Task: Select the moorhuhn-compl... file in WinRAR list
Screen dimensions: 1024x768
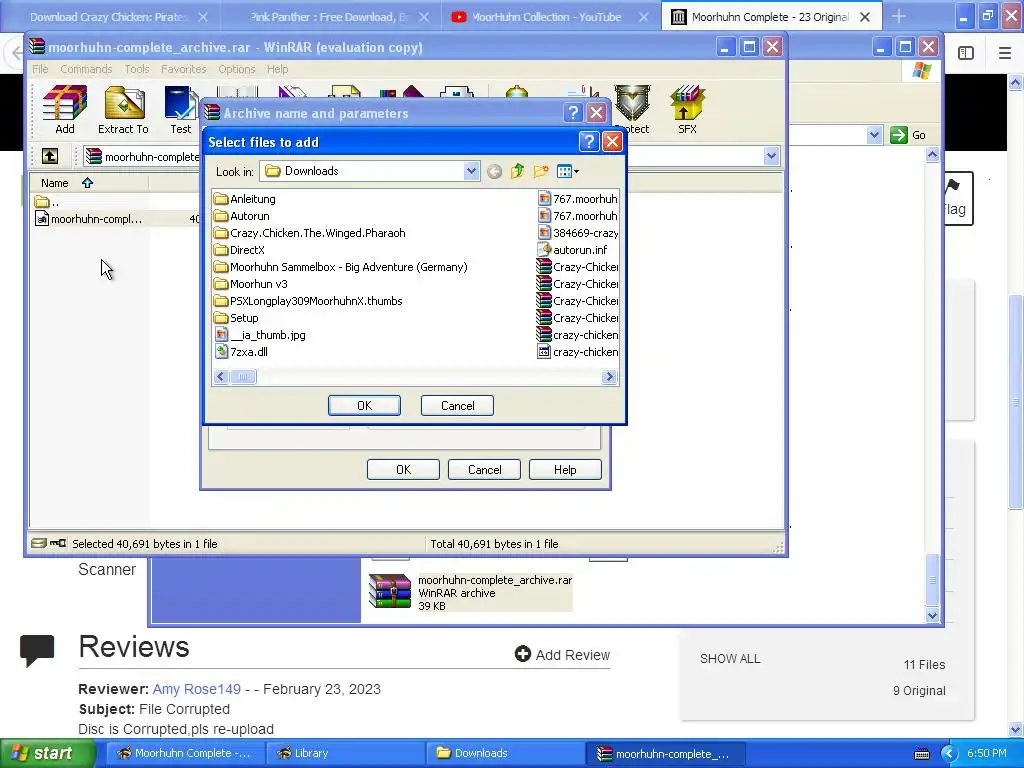Action: tap(88, 219)
